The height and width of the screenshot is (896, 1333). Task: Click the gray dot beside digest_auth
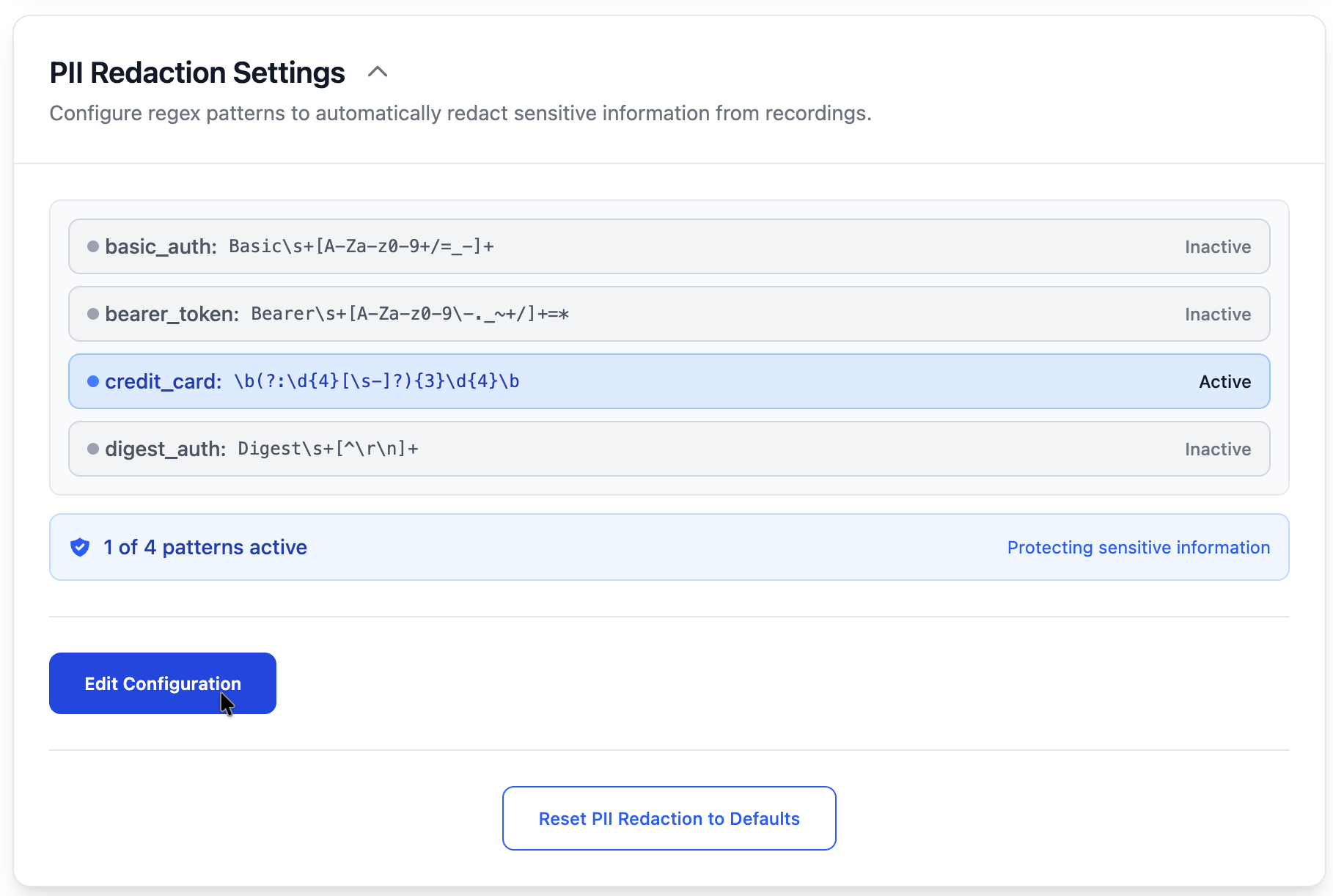click(x=93, y=449)
